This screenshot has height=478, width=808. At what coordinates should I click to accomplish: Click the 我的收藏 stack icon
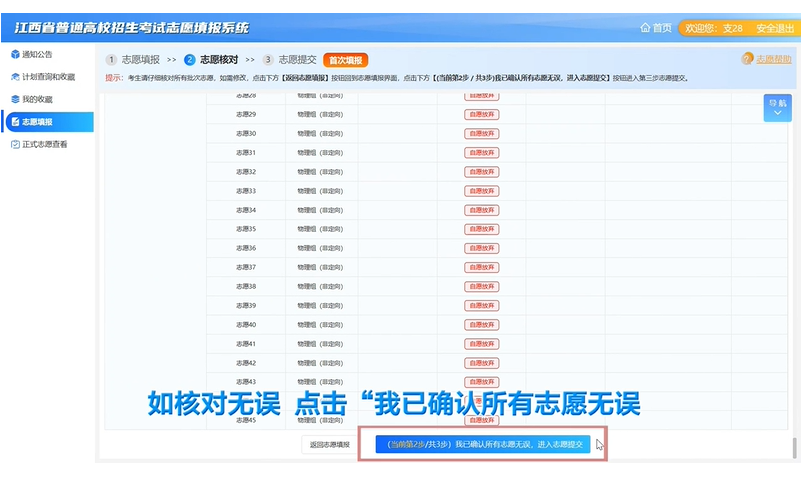tap(14, 99)
